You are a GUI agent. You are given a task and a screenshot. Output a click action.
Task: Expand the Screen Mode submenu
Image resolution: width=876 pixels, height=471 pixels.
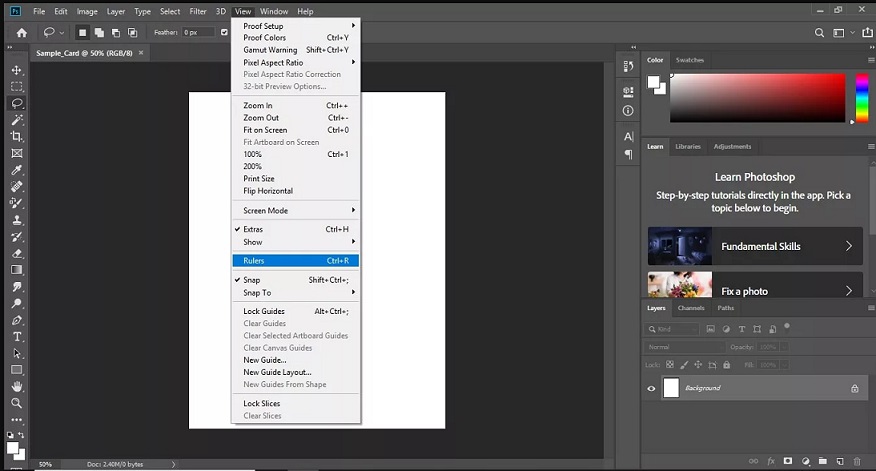point(296,211)
